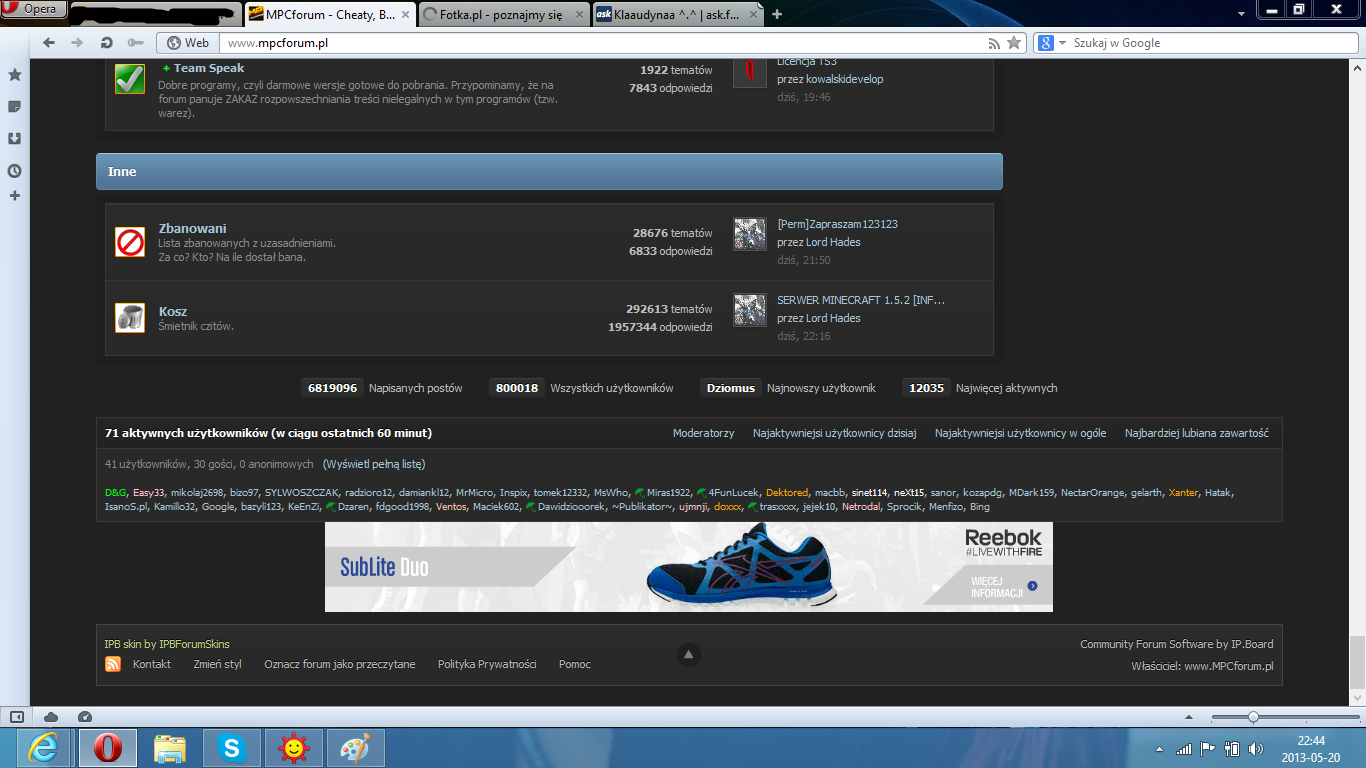Bookmark page with the star icon

coord(1014,43)
